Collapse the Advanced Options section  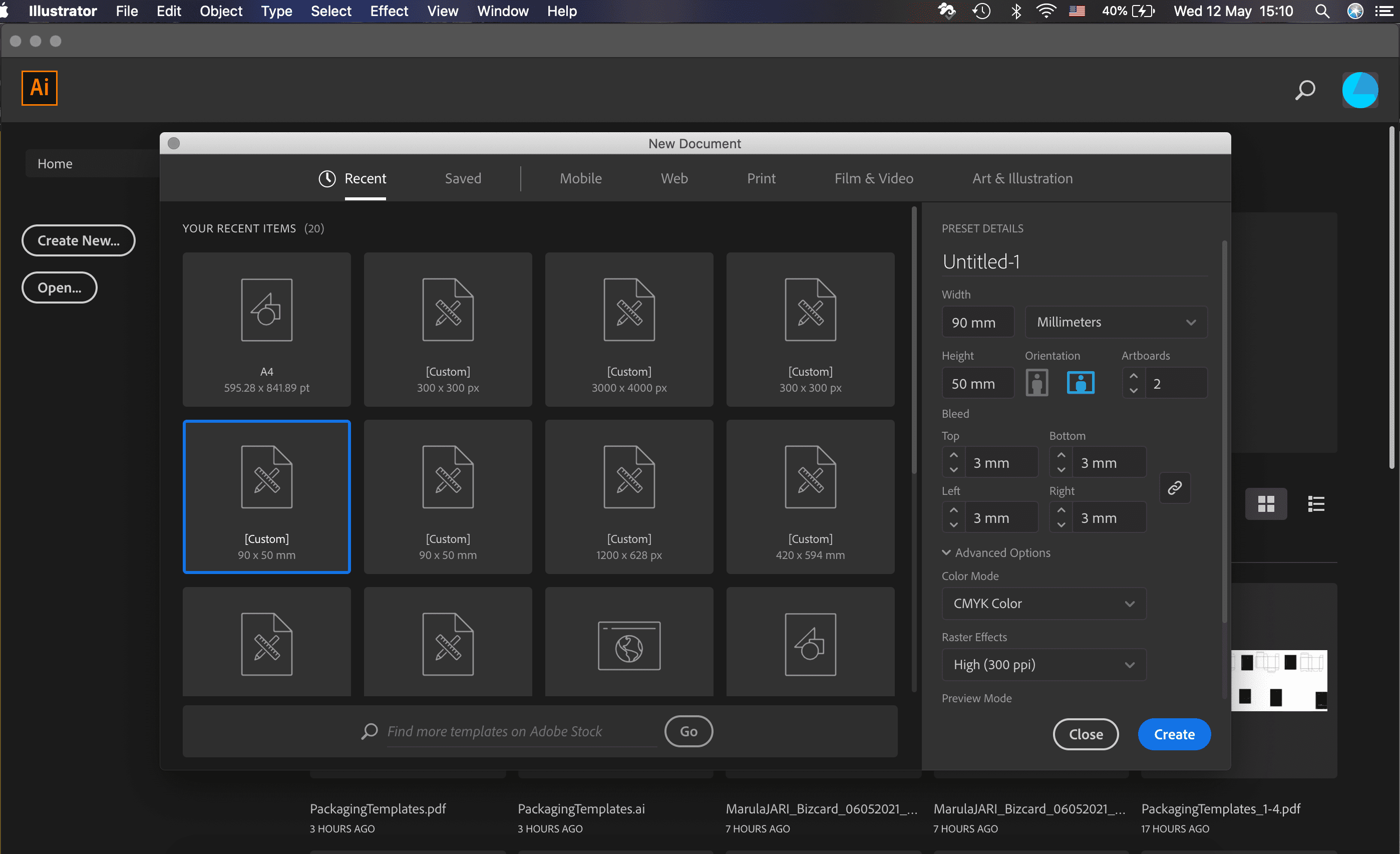(996, 552)
